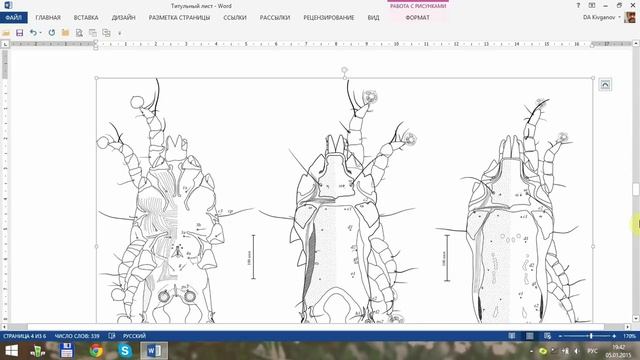Switch to Web Layout view icon

pyautogui.click(x=547, y=336)
